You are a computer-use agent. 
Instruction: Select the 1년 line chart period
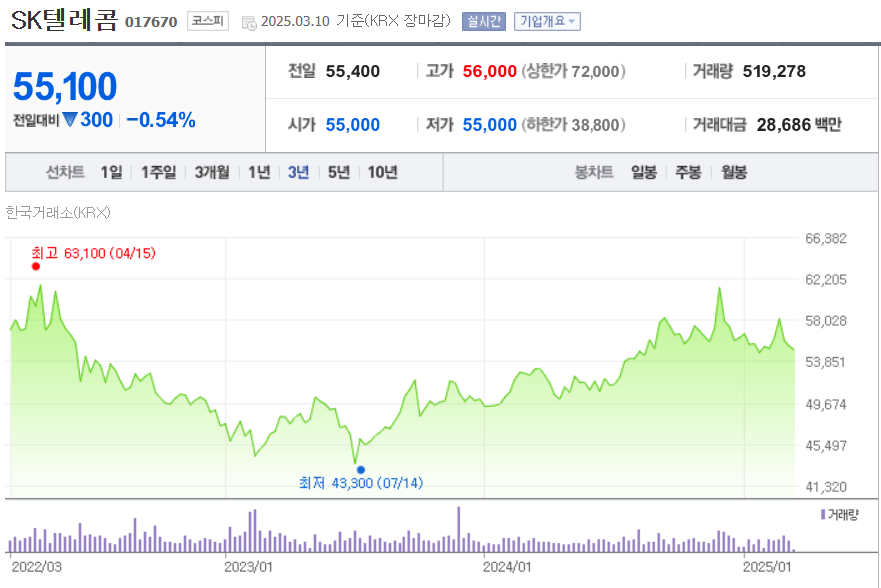[259, 172]
